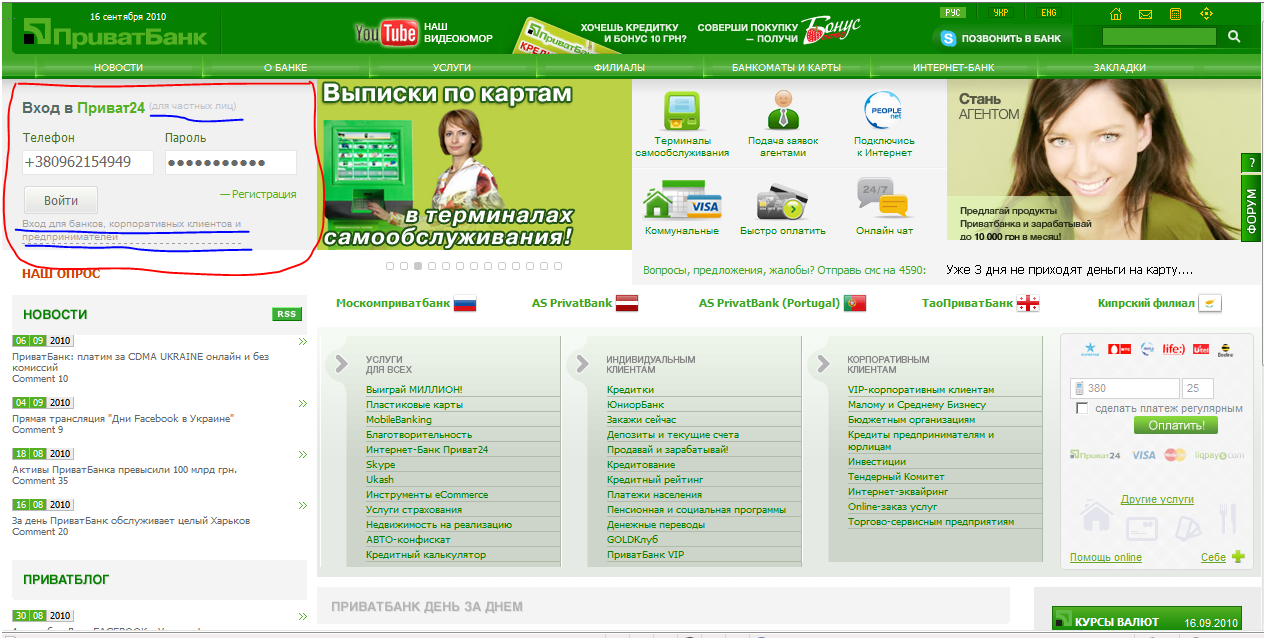Open the УСЛУГИ menu item
This screenshot has height=640, width=1266.
point(452,68)
